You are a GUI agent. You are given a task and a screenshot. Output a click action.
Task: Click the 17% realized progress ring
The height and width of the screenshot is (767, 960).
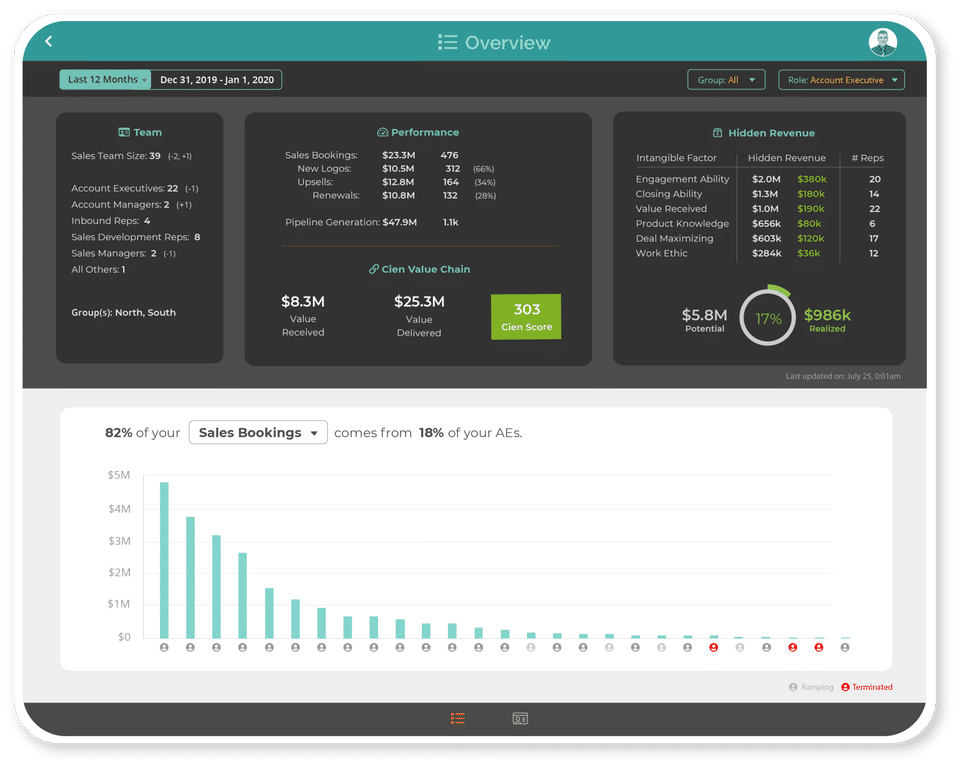(x=768, y=318)
